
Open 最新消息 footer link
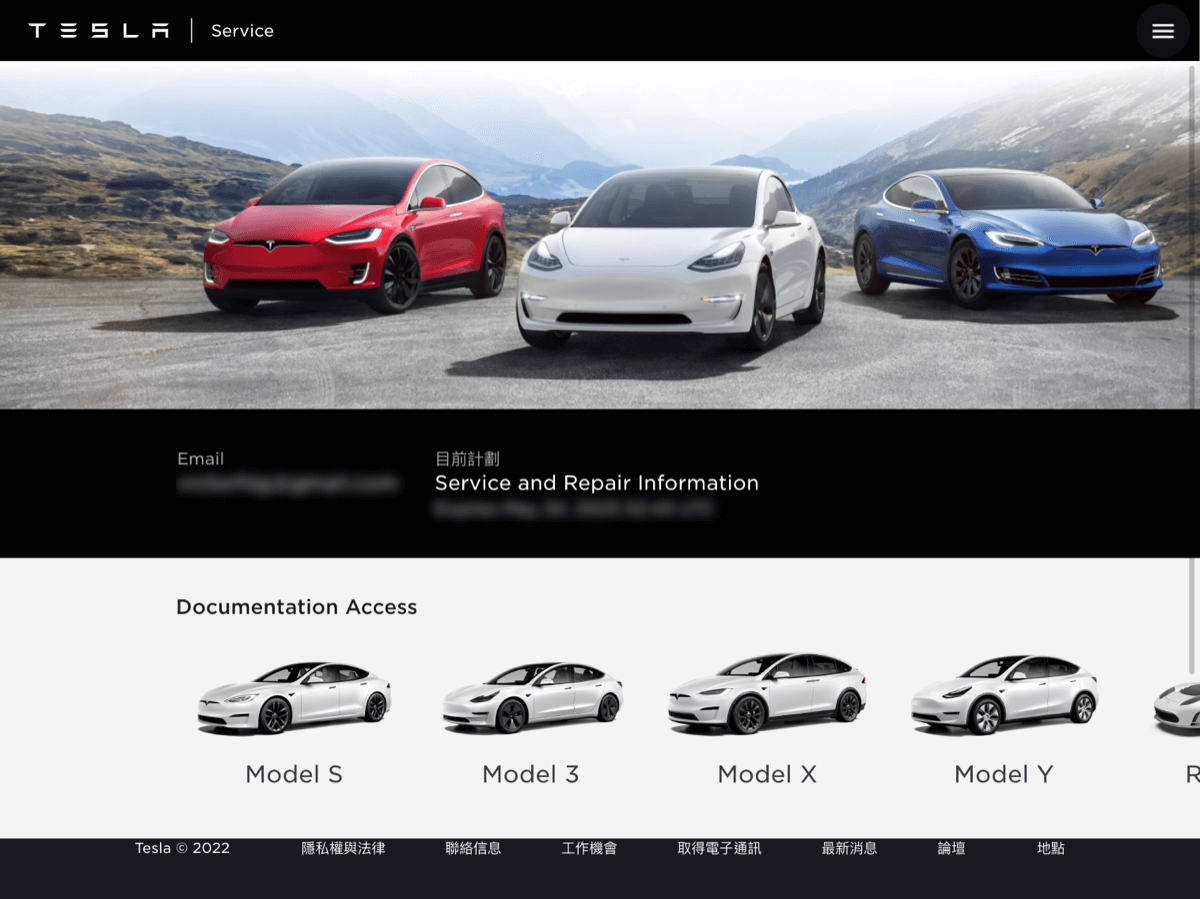click(849, 848)
